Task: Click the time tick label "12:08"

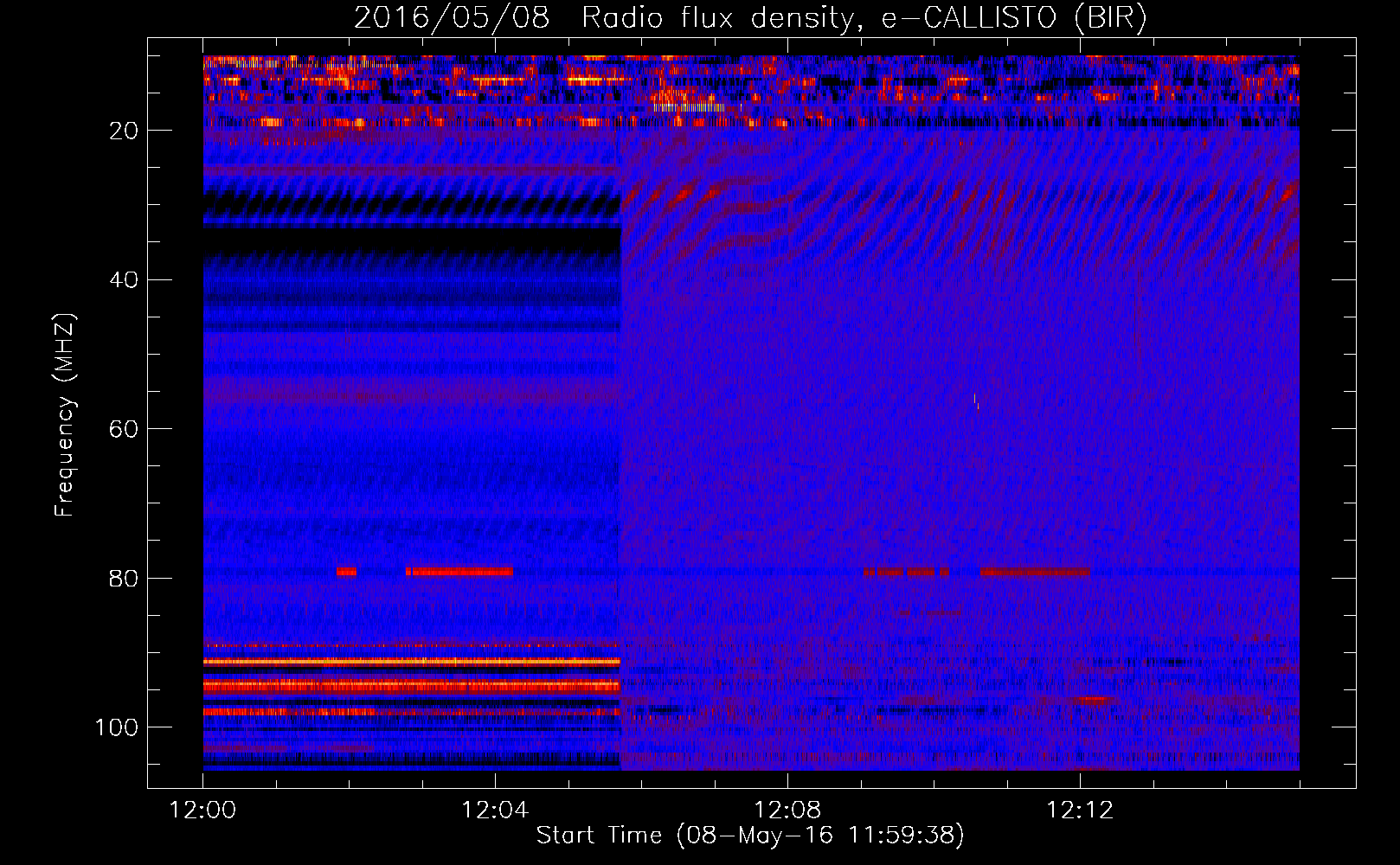Action: pos(787,811)
